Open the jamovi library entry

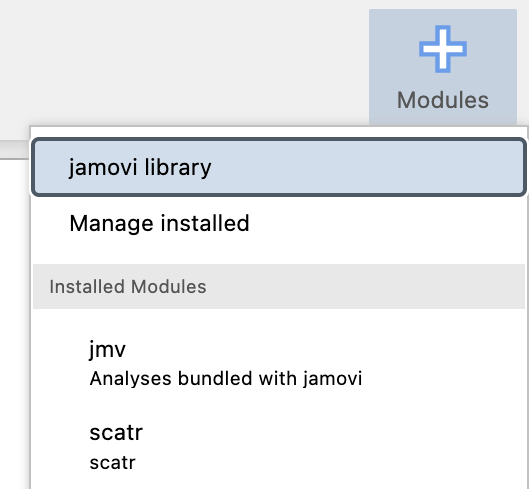(279, 167)
